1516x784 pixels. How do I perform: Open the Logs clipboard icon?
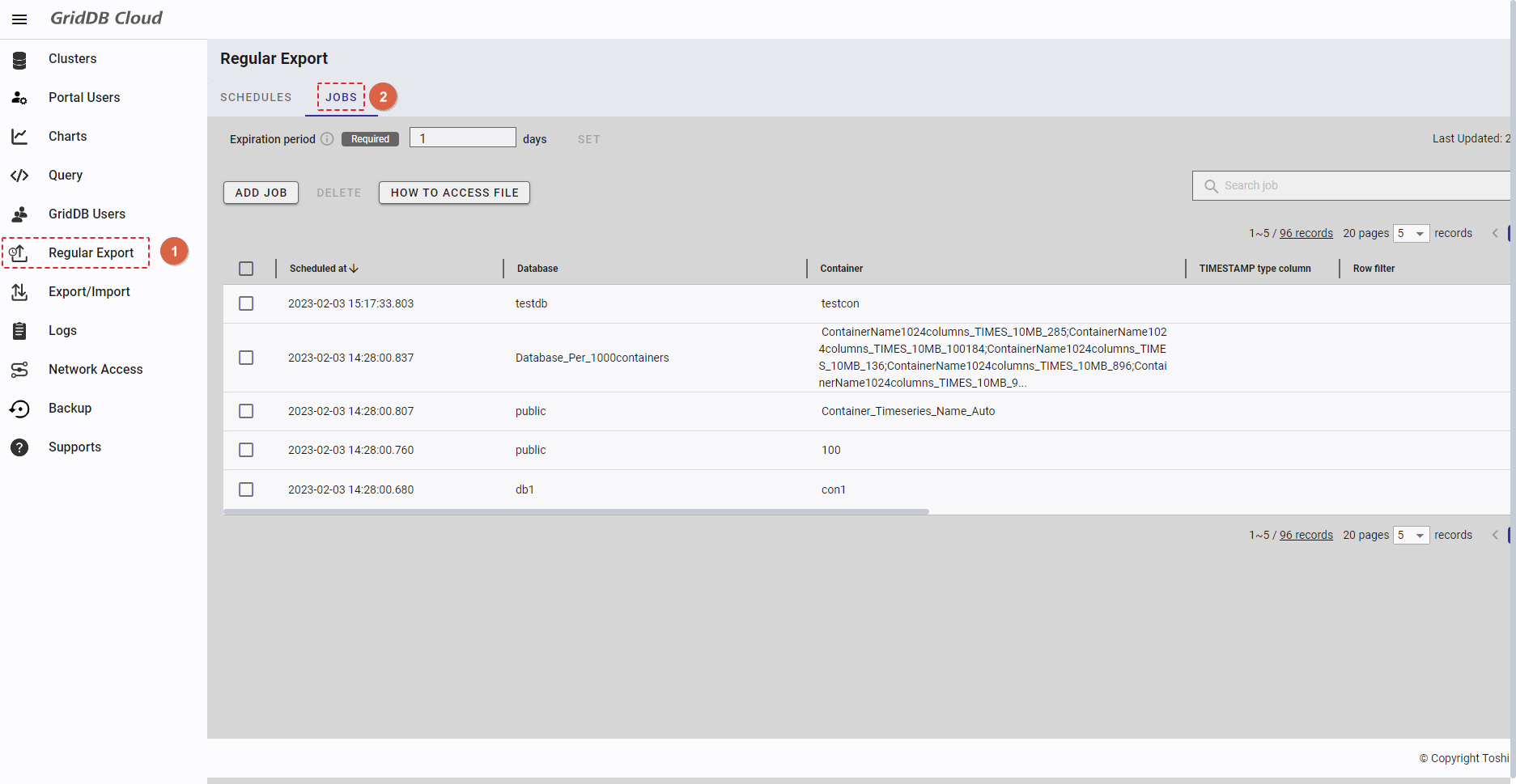pyautogui.click(x=19, y=331)
